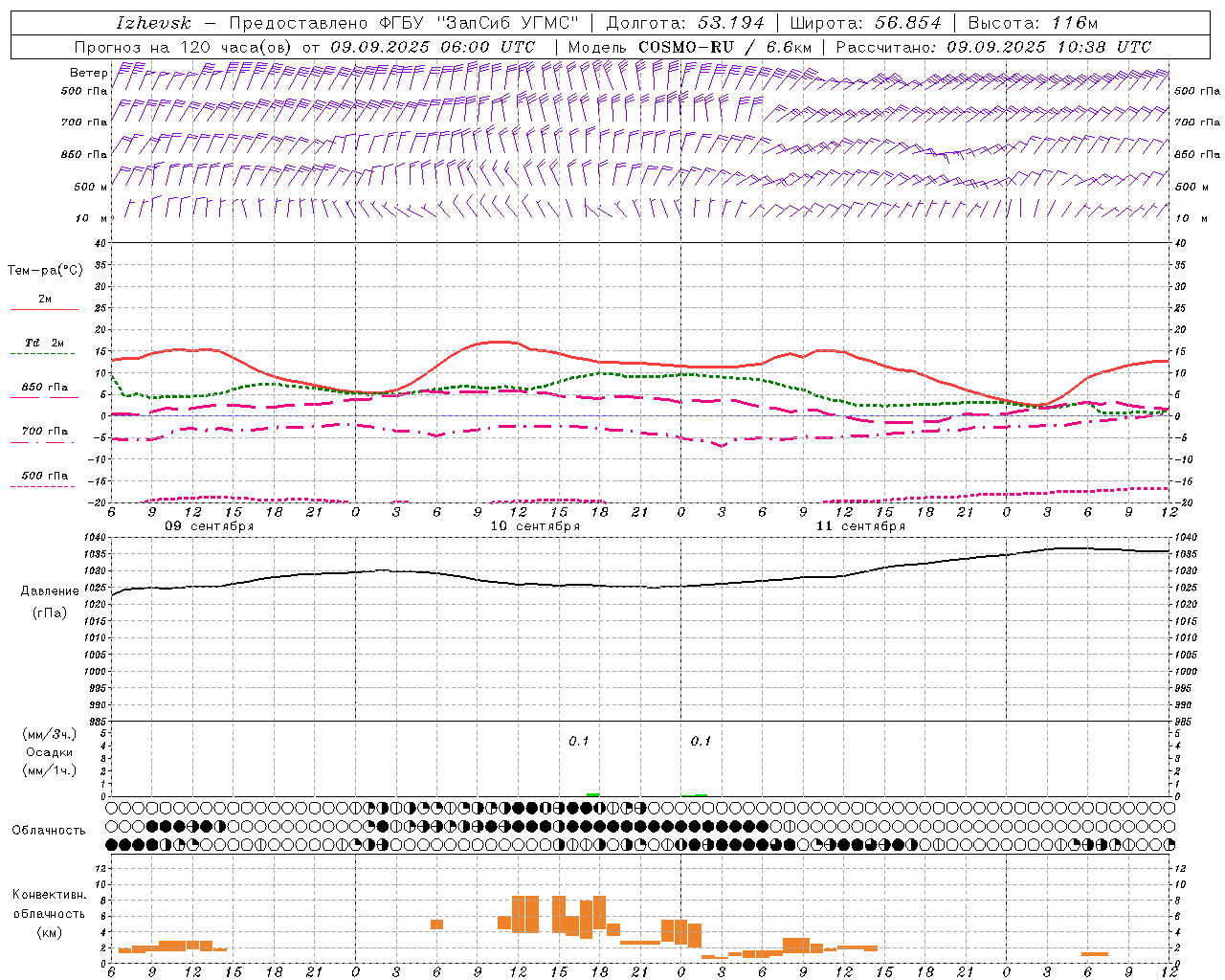Click the 'Td 2м' dew point legend entry

[x=44, y=343]
